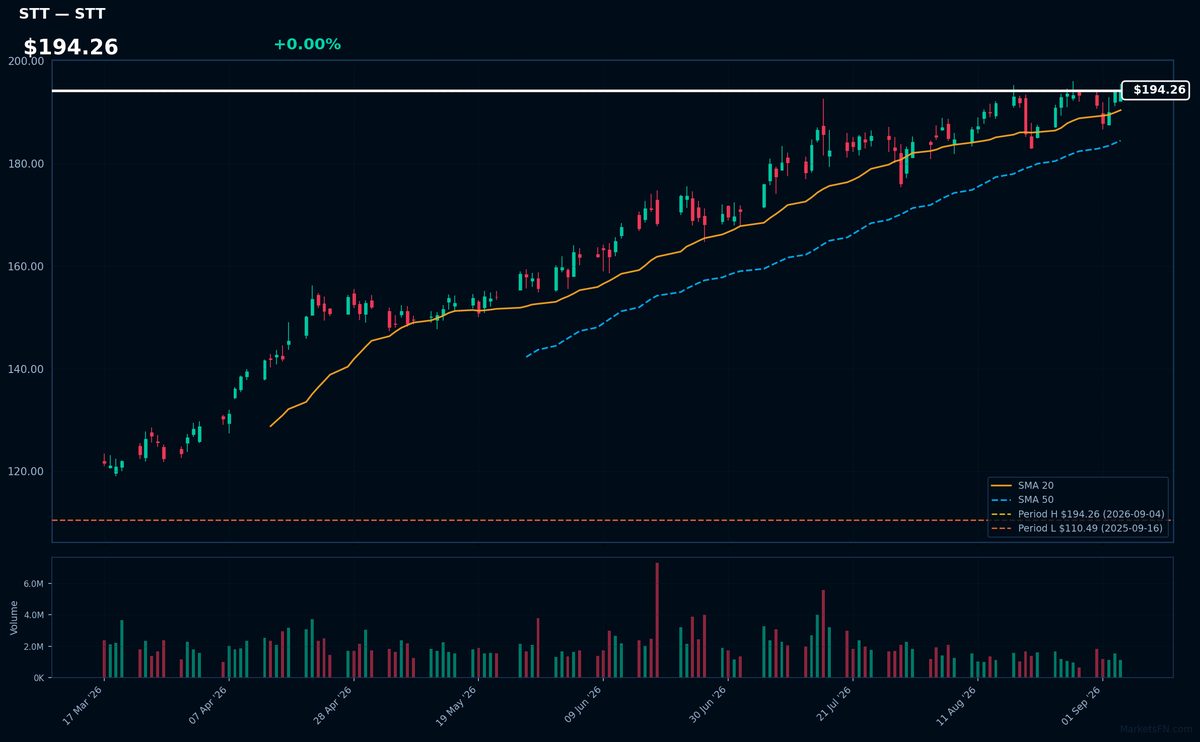The height and width of the screenshot is (742, 1200).
Task: Click the Volume axis title
Action: [14, 618]
